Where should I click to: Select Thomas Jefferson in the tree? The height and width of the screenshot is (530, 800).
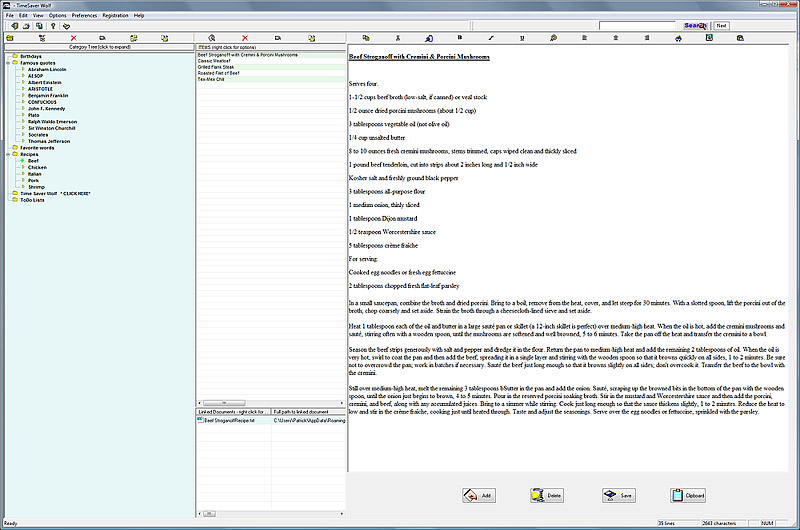coord(49,141)
